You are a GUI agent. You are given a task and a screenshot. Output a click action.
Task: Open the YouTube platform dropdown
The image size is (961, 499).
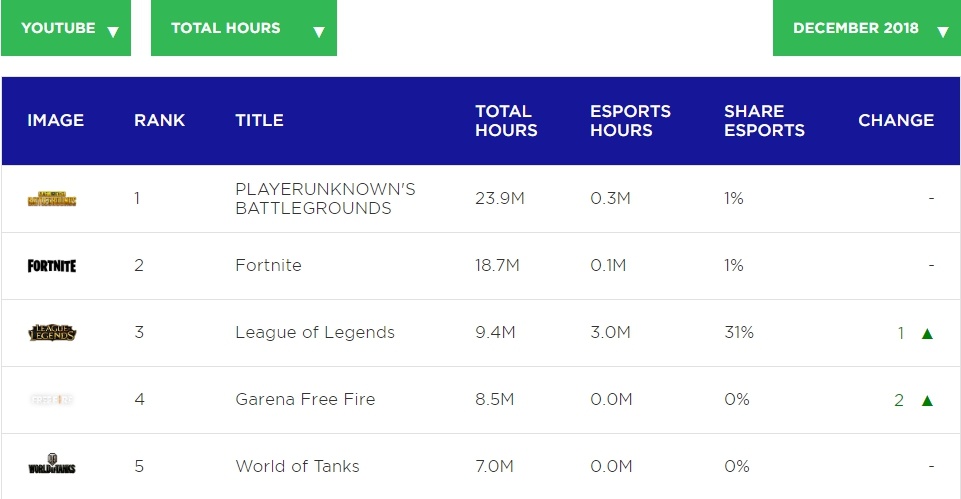coord(66,28)
